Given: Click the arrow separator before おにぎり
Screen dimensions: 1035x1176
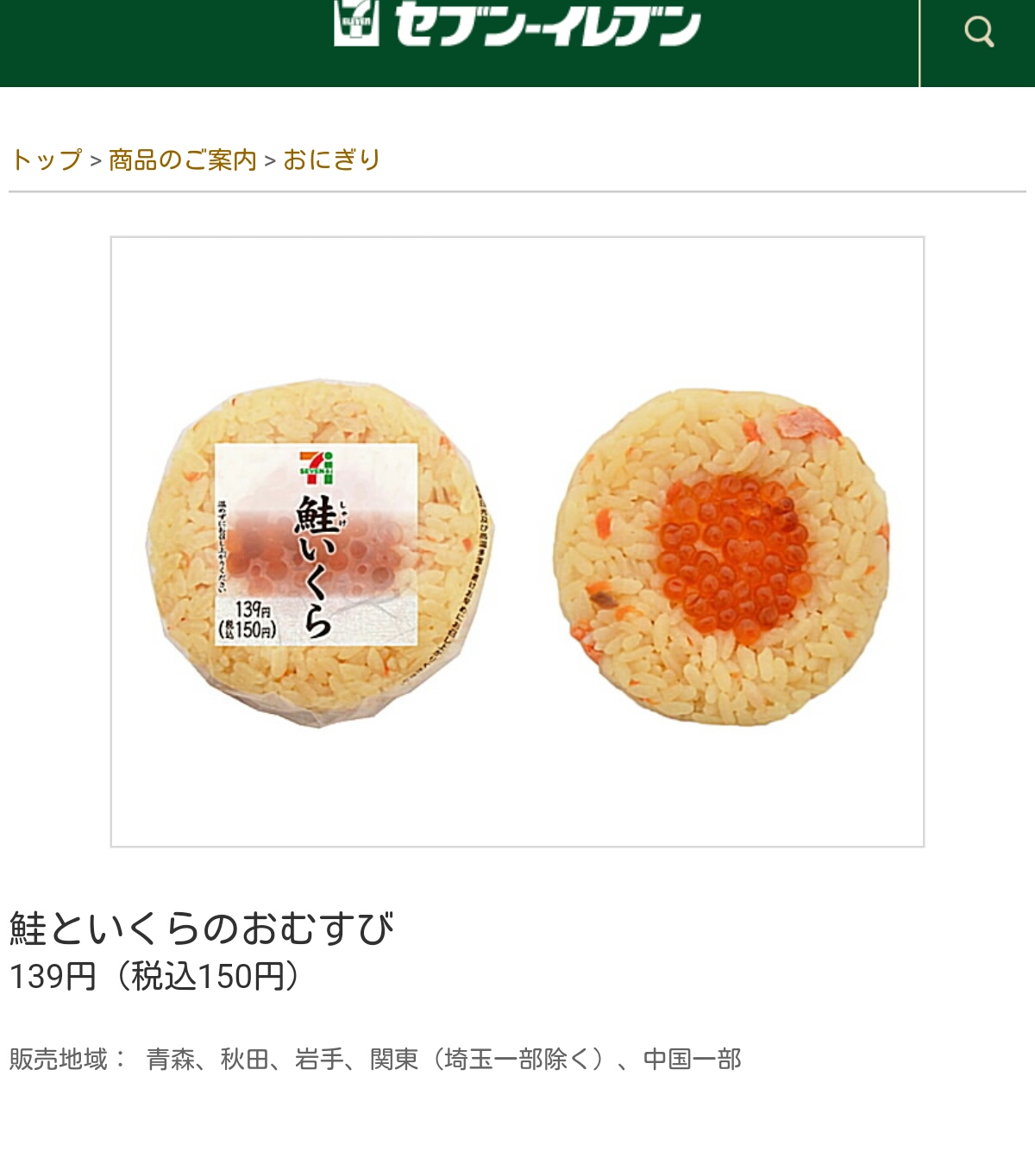Looking at the screenshot, I should coord(270,161).
